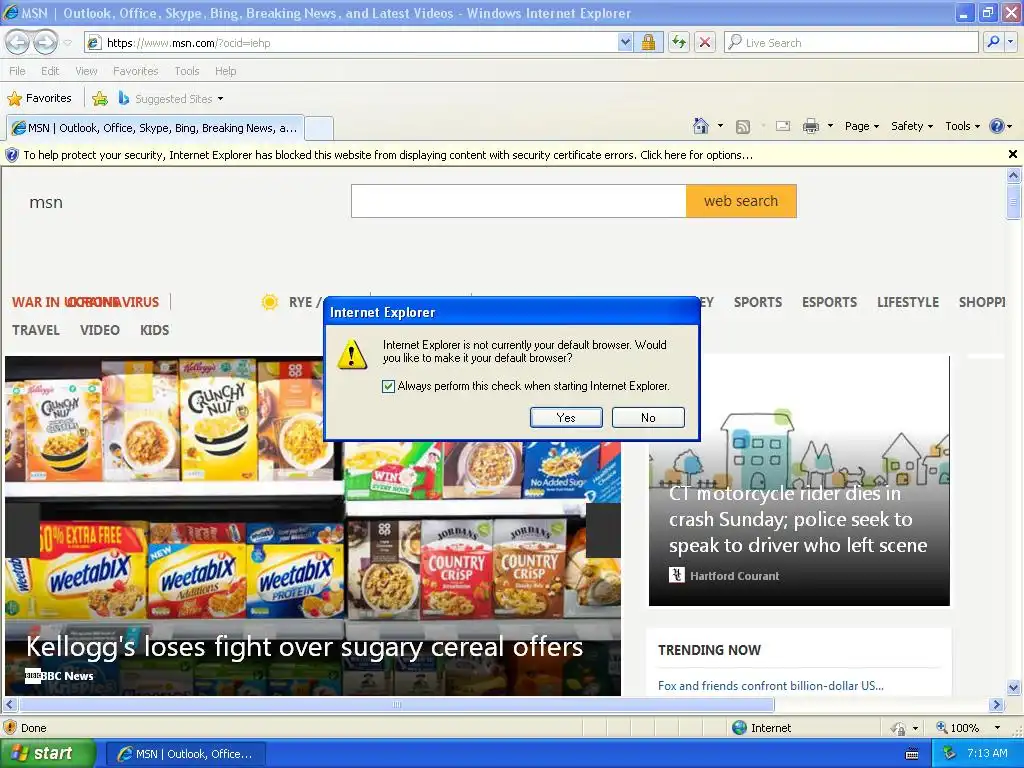The height and width of the screenshot is (768, 1024).
Task: Open the Edit menu
Action: tap(50, 71)
